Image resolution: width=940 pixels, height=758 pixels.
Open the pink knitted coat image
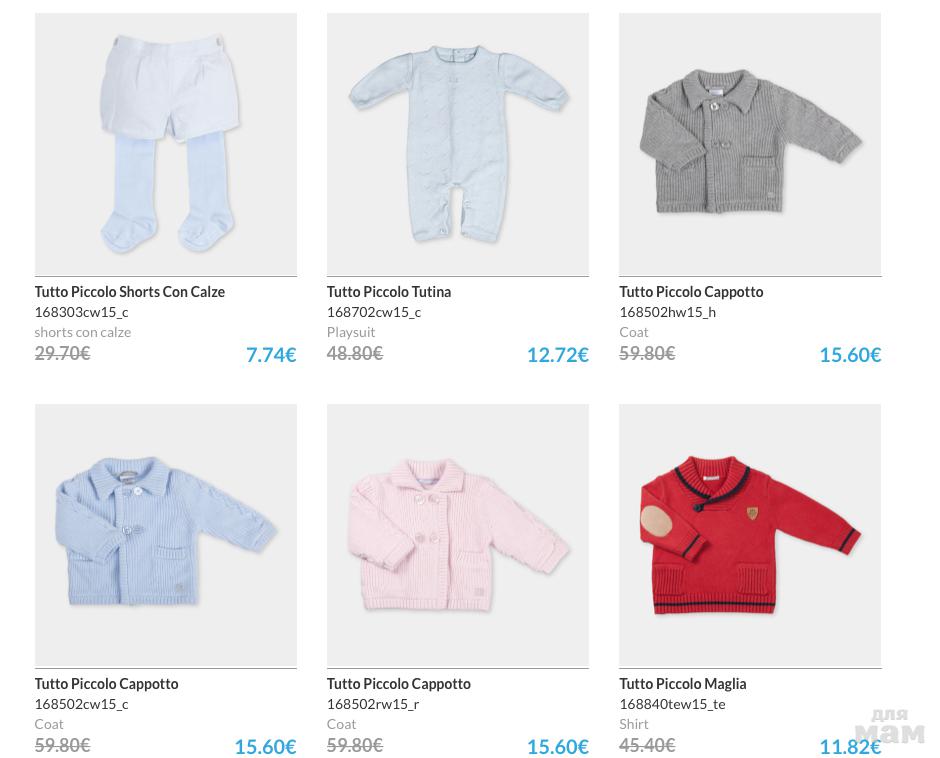point(457,535)
